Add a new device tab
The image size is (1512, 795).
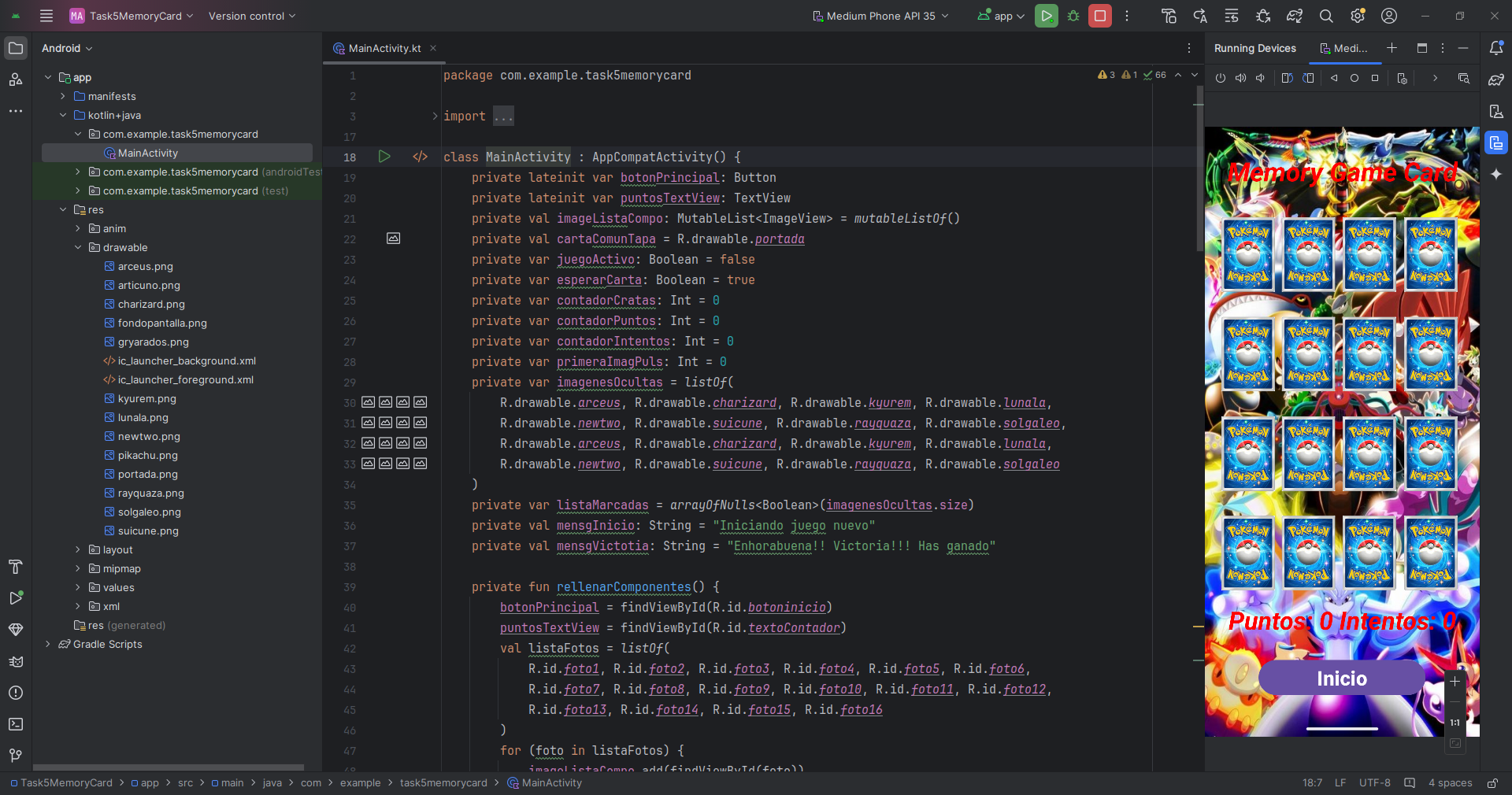point(1392,48)
